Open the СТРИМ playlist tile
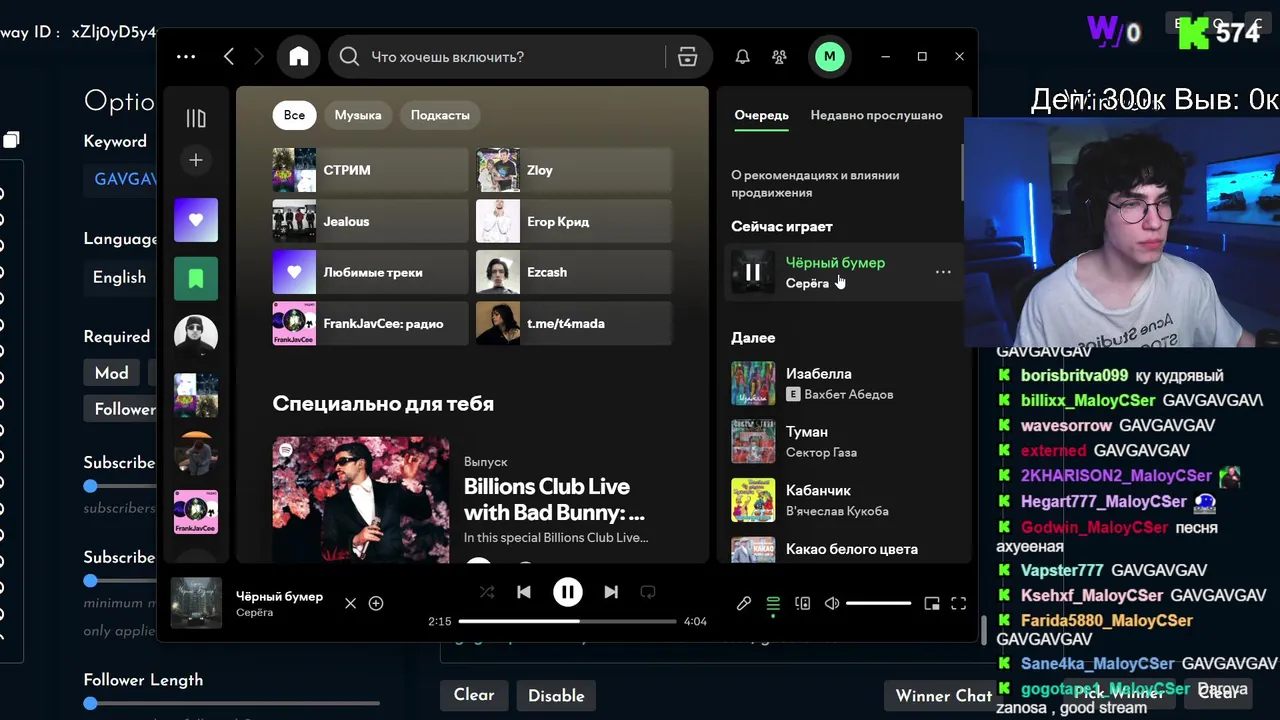This screenshot has height=720, width=1280. click(x=370, y=170)
